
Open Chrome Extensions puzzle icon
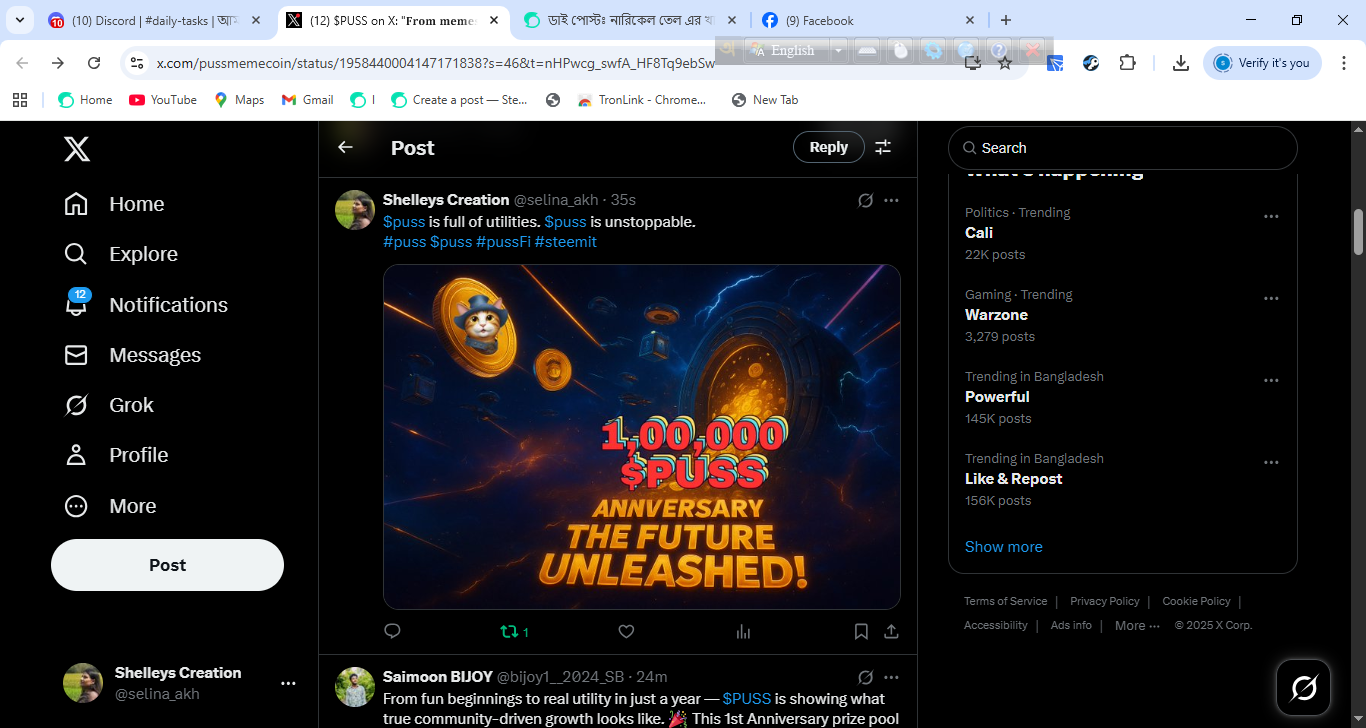(1127, 63)
